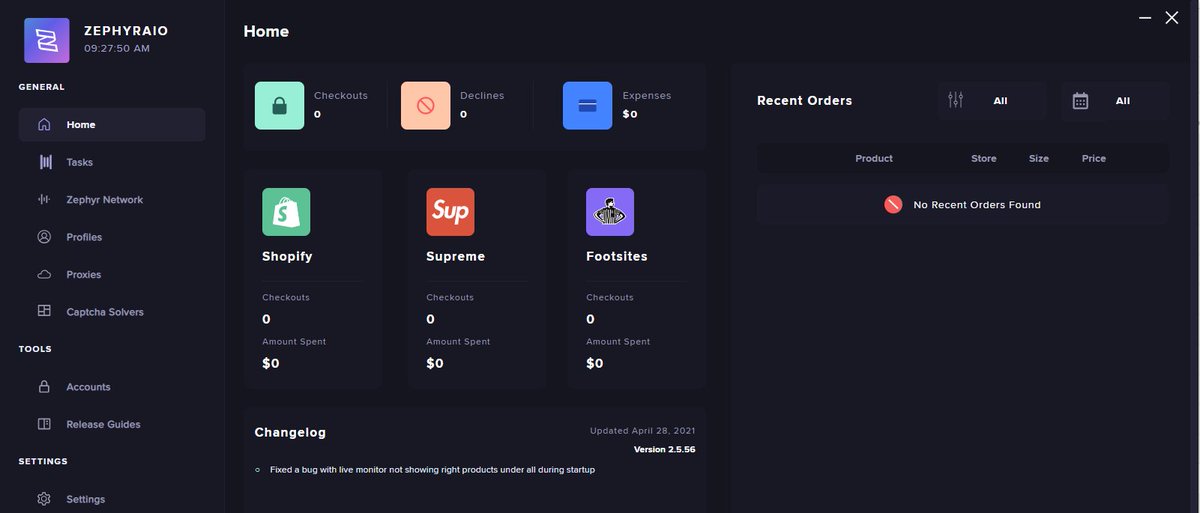Click the Footsites logo icon

click(610, 212)
